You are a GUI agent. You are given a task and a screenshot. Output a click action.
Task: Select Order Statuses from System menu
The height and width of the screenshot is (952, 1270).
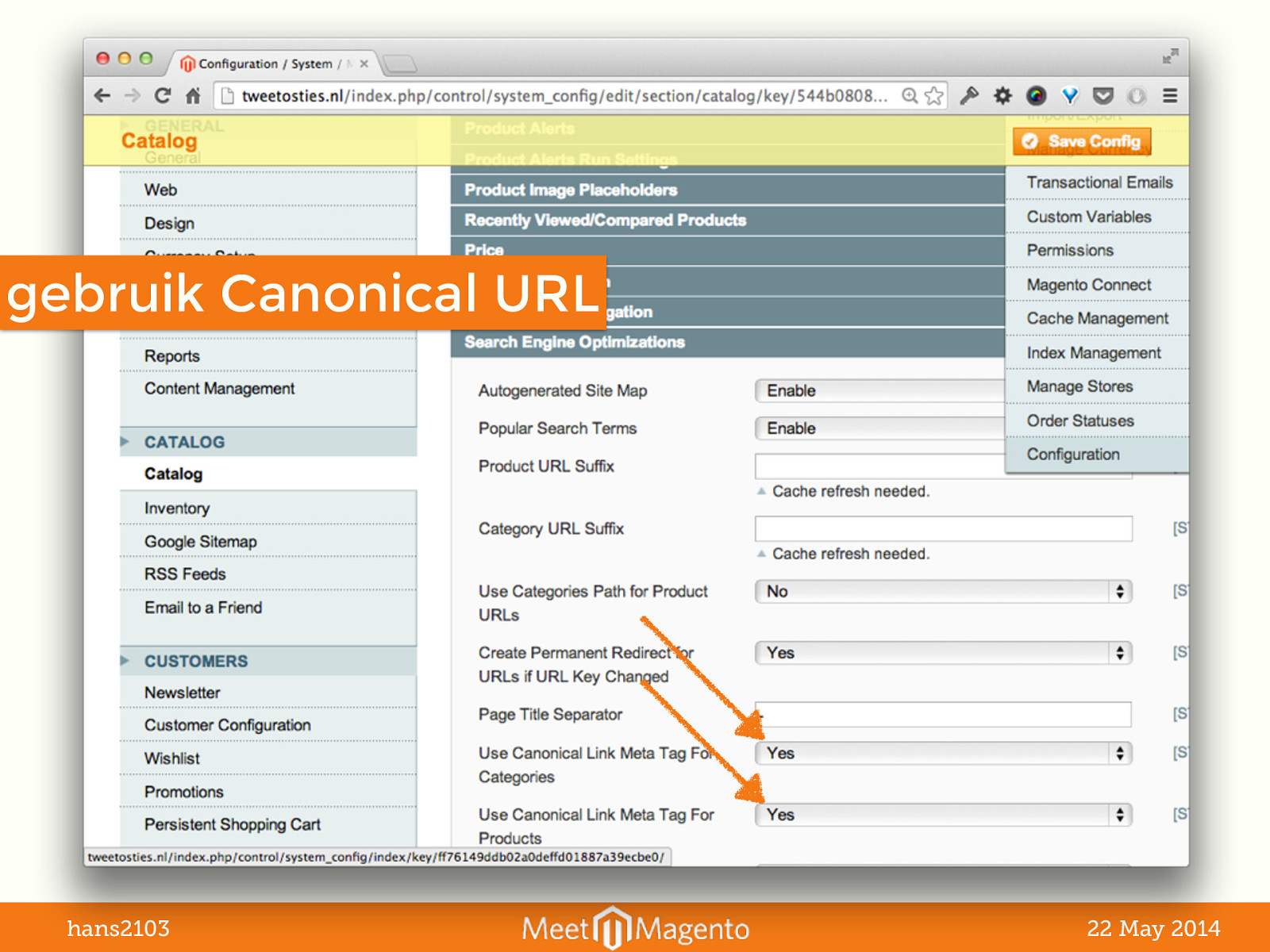pyautogui.click(x=1080, y=420)
